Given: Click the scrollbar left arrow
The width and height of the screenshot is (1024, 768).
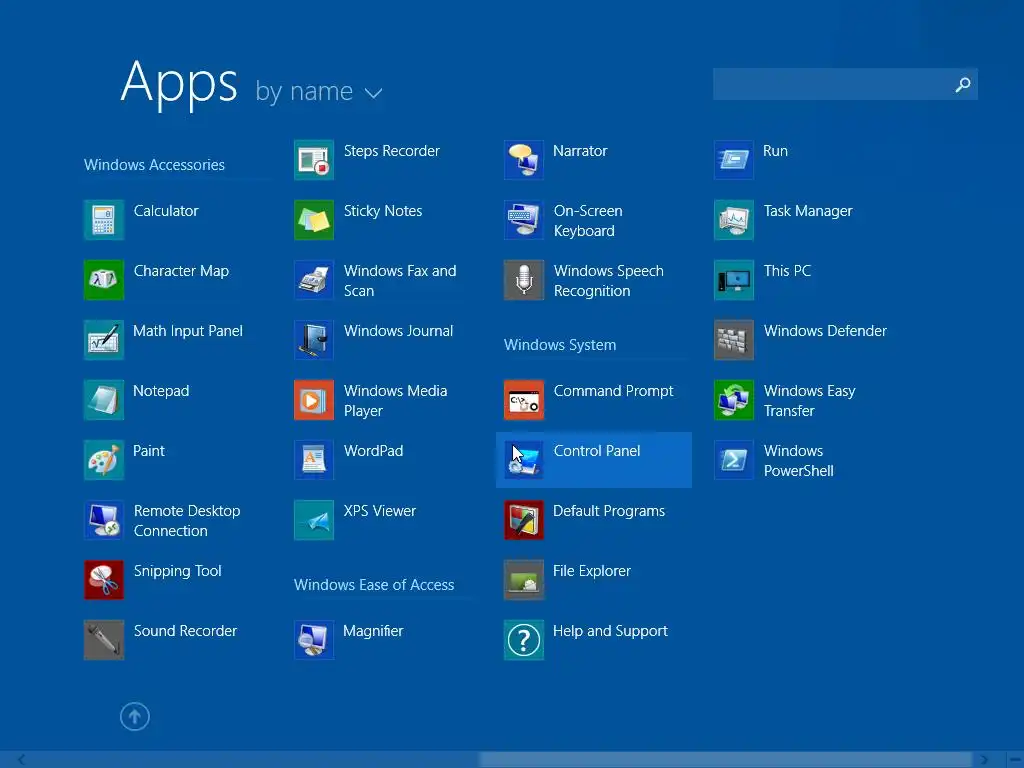Looking at the screenshot, I should (22, 760).
